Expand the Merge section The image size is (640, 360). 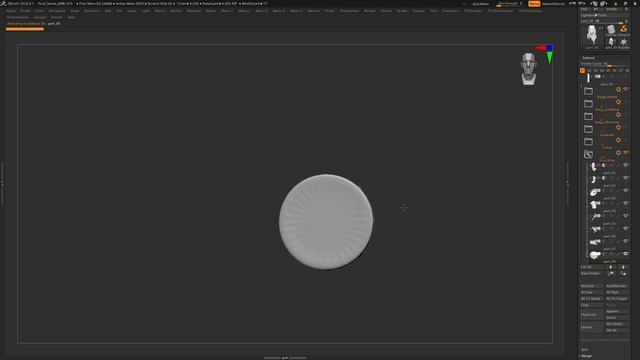click(586, 356)
